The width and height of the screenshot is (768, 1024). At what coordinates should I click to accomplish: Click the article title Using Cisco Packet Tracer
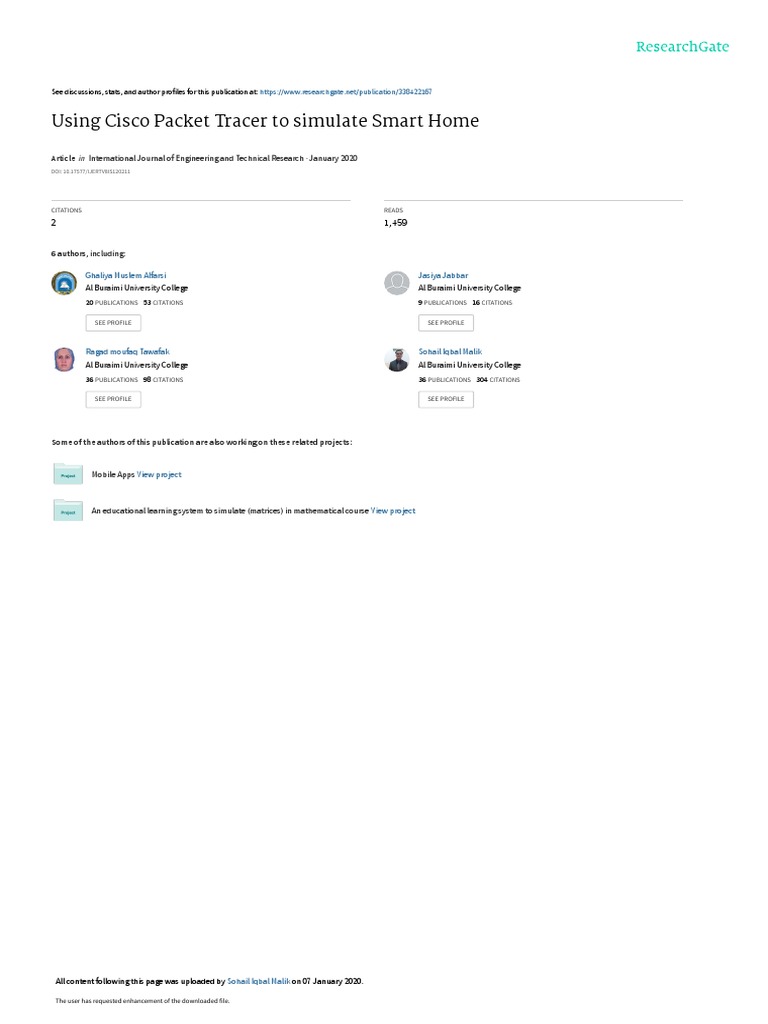pyautogui.click(x=265, y=121)
